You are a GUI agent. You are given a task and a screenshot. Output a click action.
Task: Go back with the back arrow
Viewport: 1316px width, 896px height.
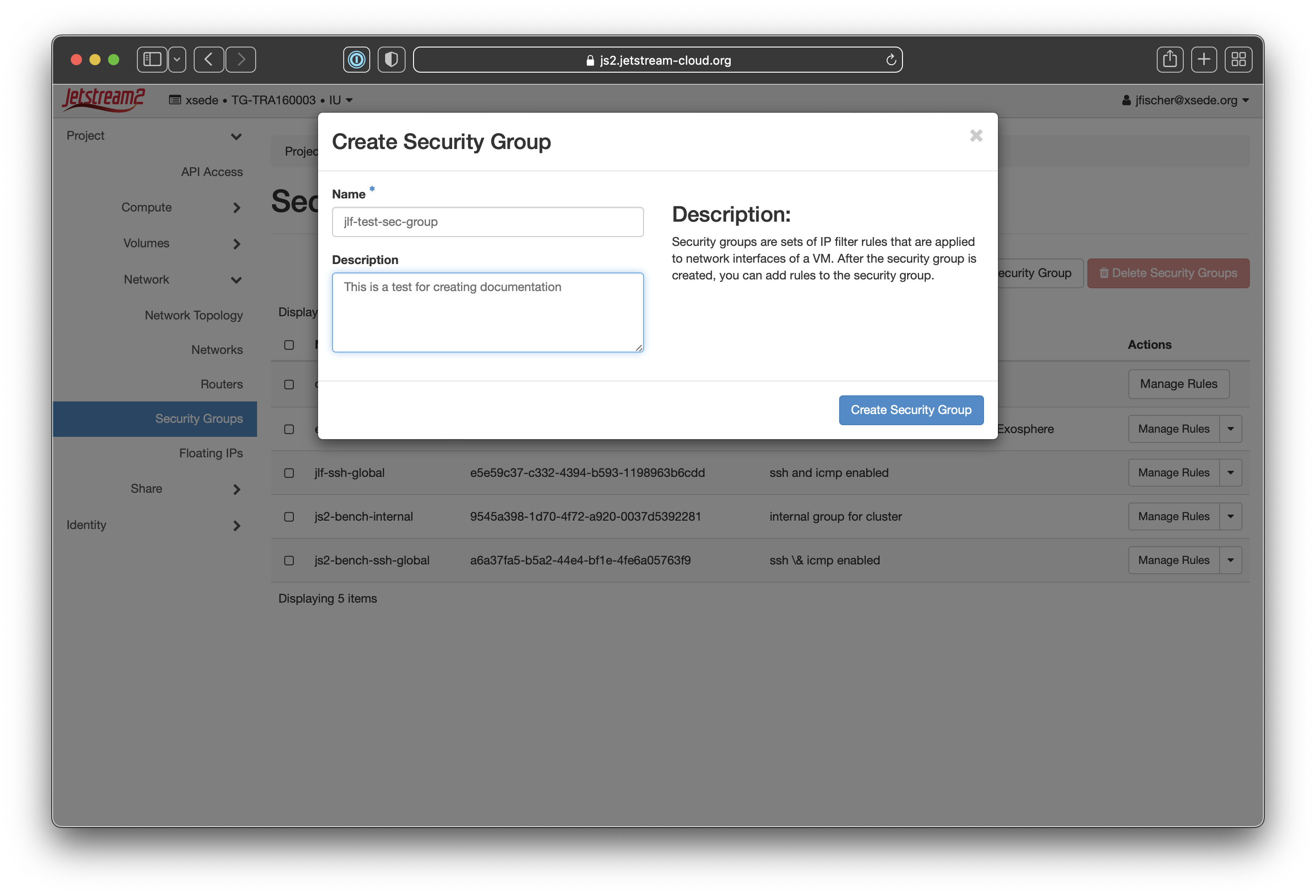click(x=209, y=60)
